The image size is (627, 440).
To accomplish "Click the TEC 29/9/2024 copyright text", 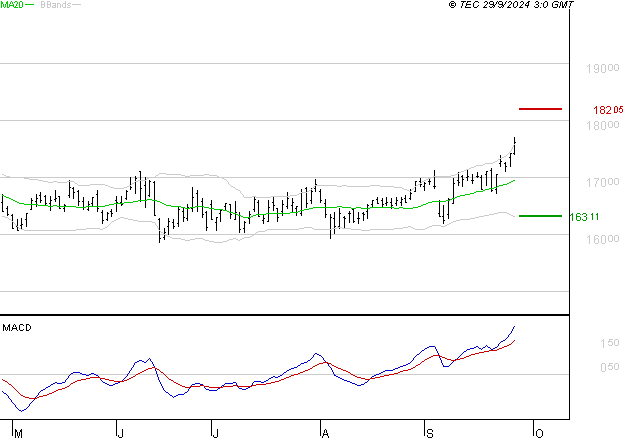I will (x=511, y=4).
